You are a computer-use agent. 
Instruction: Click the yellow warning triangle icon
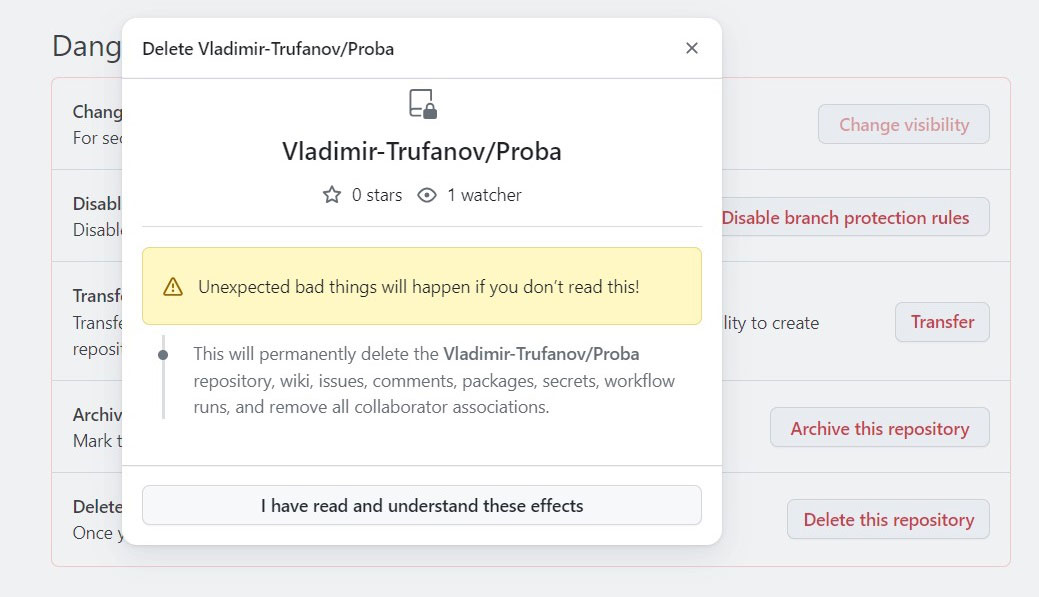(173, 287)
